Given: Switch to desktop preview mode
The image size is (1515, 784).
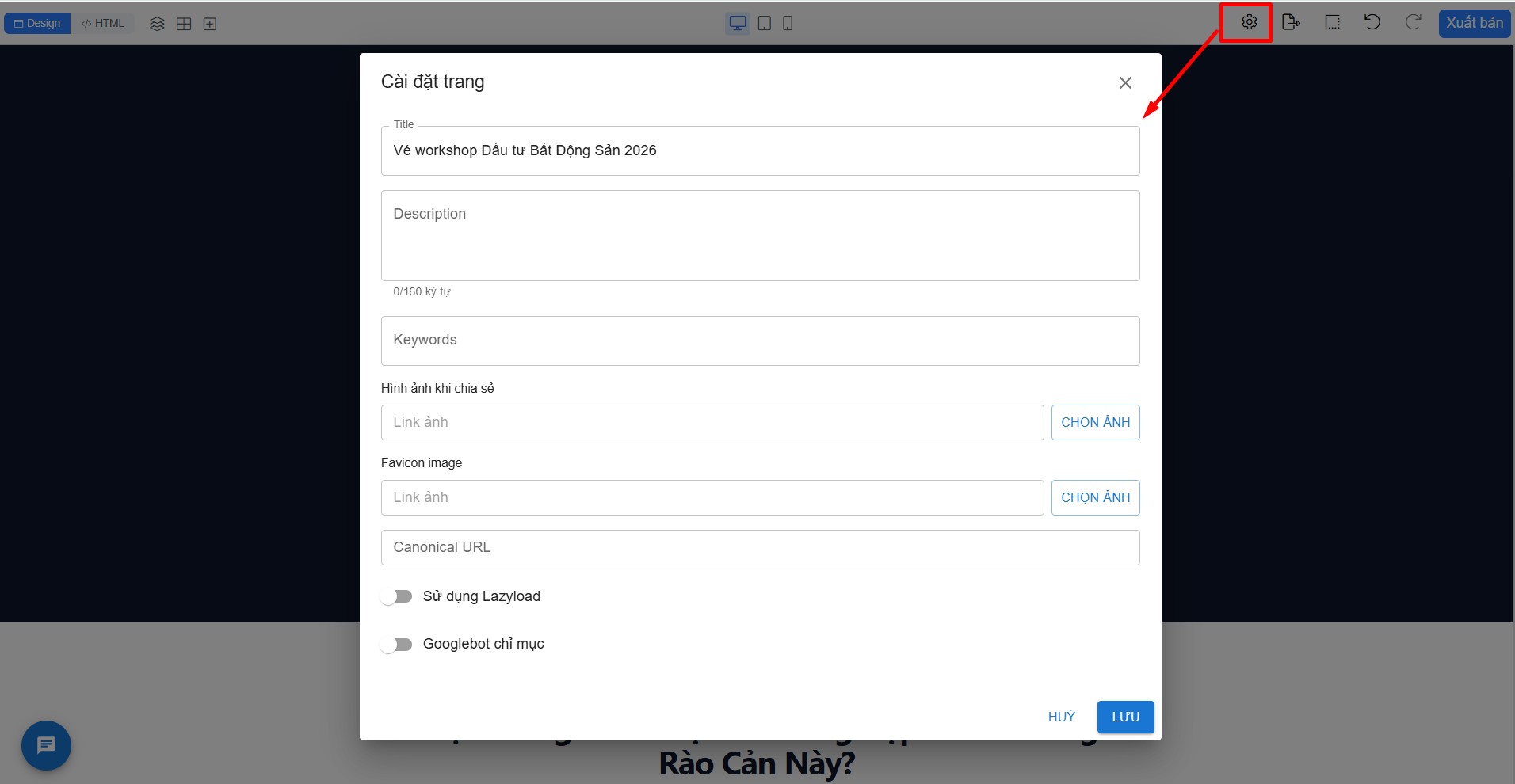Looking at the screenshot, I should [737, 23].
